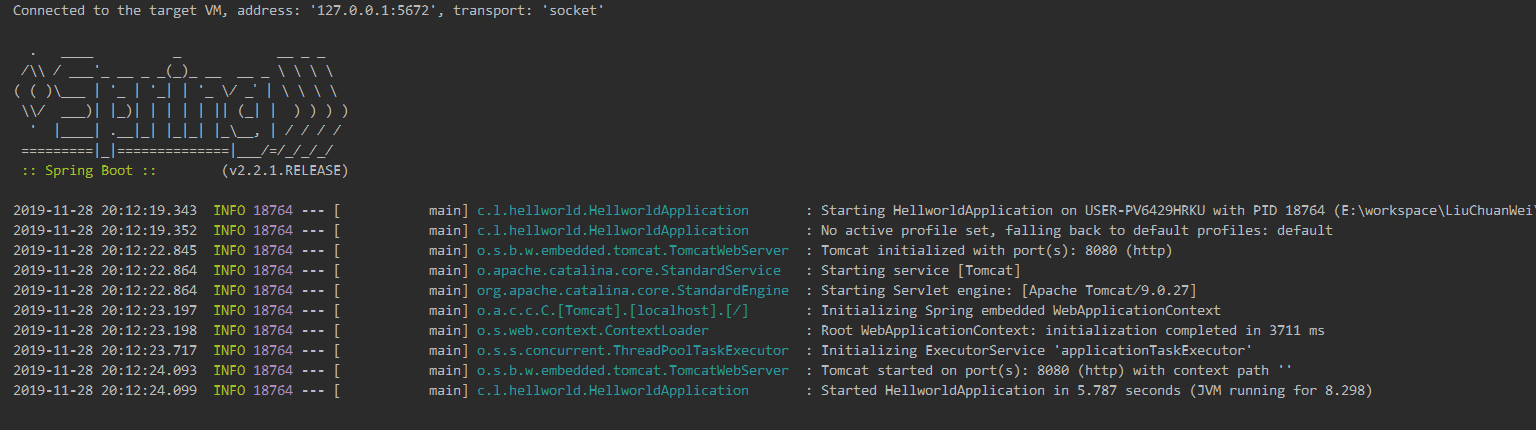The image size is (1536, 430).
Task: Click the 'org.apache.catalina.core.StandardEngine' logger name
Action: pyautogui.click(x=632, y=291)
